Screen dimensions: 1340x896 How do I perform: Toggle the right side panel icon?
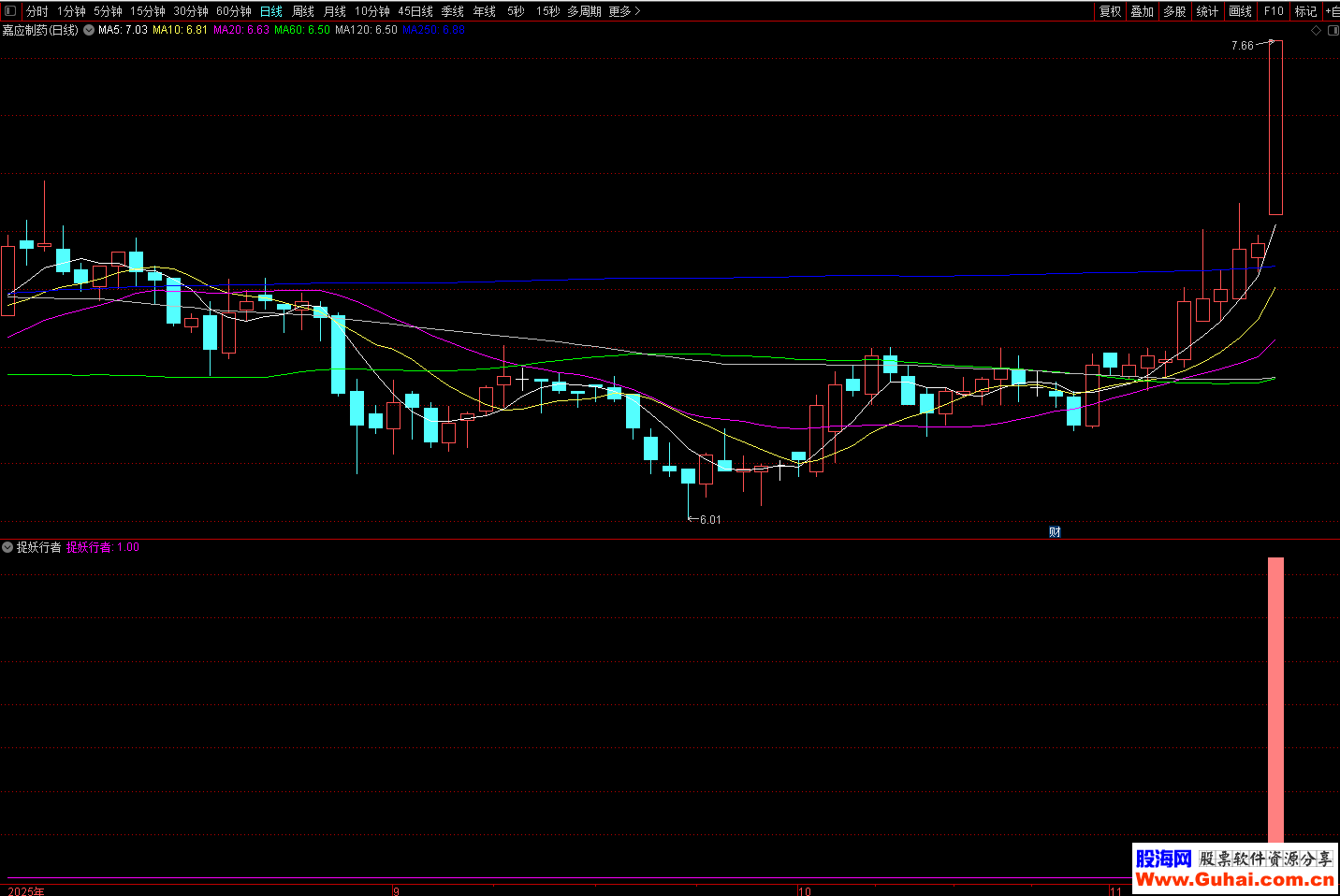tap(1333, 31)
